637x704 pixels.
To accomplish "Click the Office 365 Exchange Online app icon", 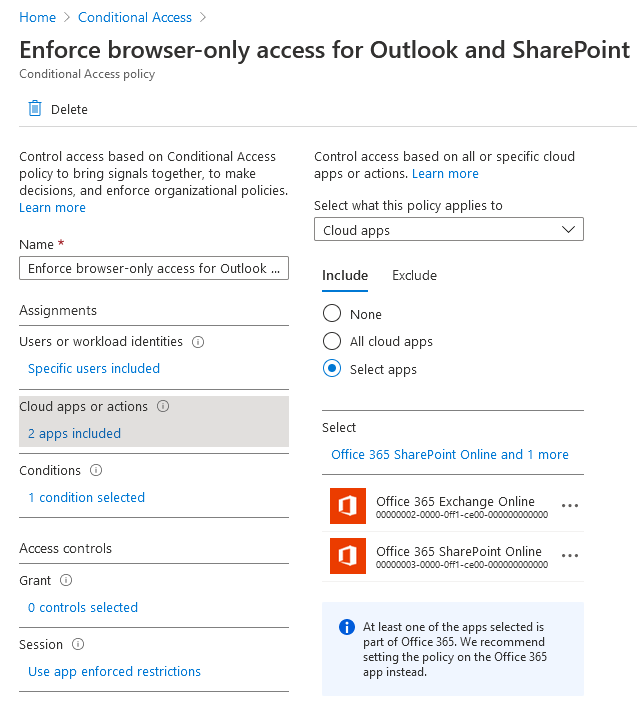I will (x=348, y=506).
